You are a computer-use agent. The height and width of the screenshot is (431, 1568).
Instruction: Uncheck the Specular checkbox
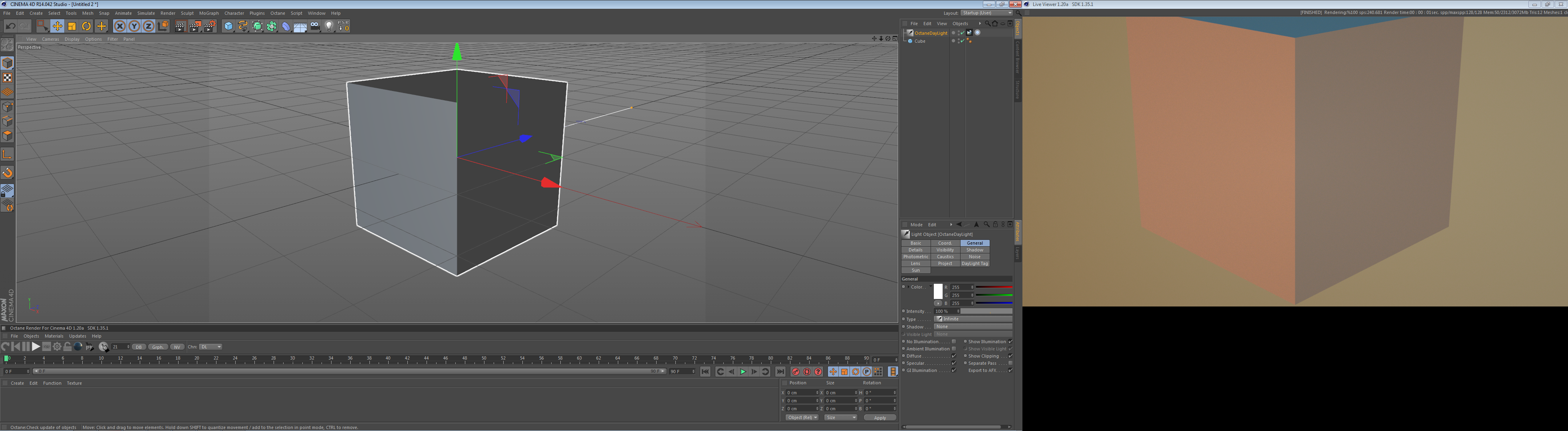[954, 364]
